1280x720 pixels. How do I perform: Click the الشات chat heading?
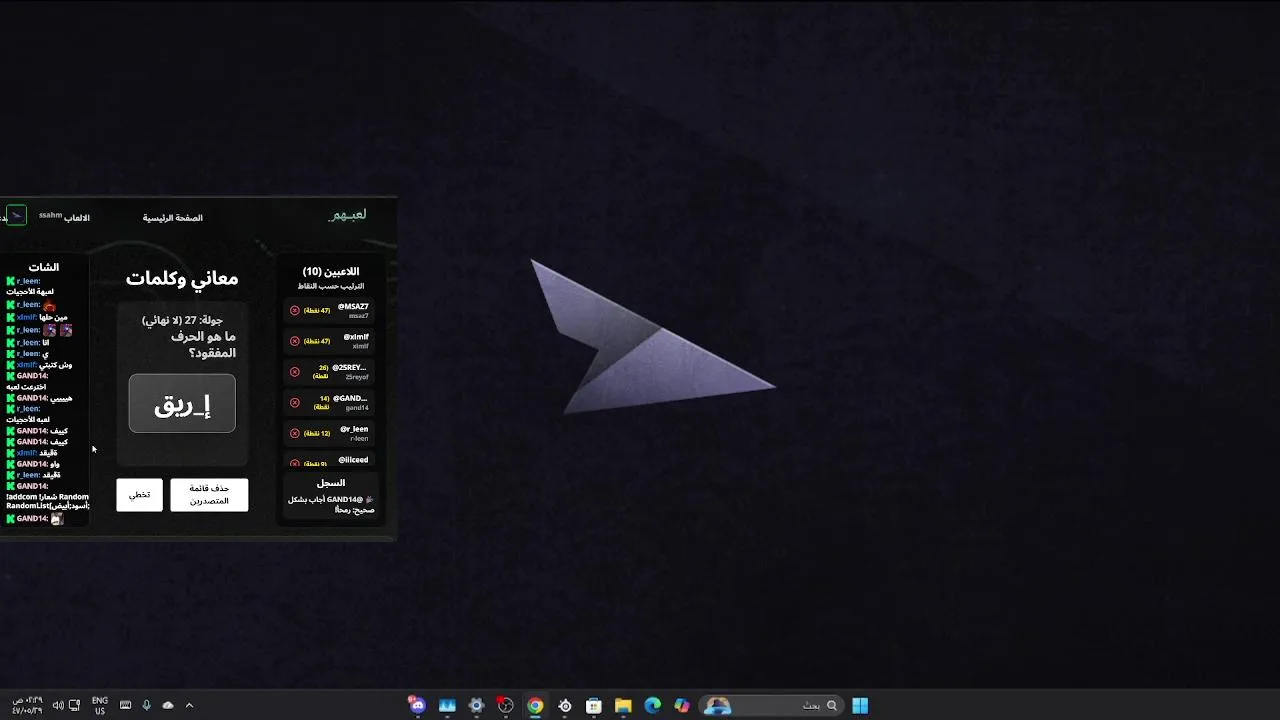pos(44,267)
